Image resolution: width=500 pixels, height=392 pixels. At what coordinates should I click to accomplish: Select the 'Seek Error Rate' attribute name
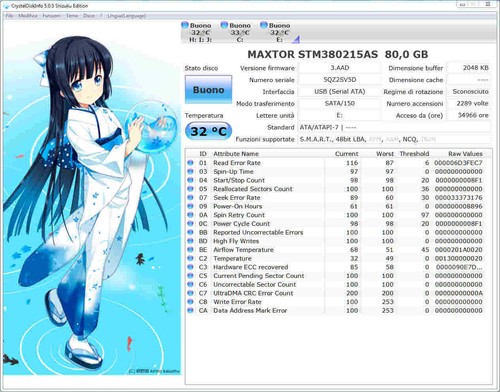[237, 197]
